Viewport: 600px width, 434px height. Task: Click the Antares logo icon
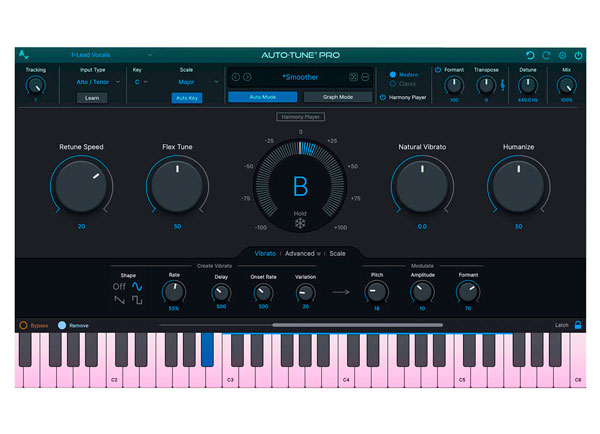coord(24,55)
